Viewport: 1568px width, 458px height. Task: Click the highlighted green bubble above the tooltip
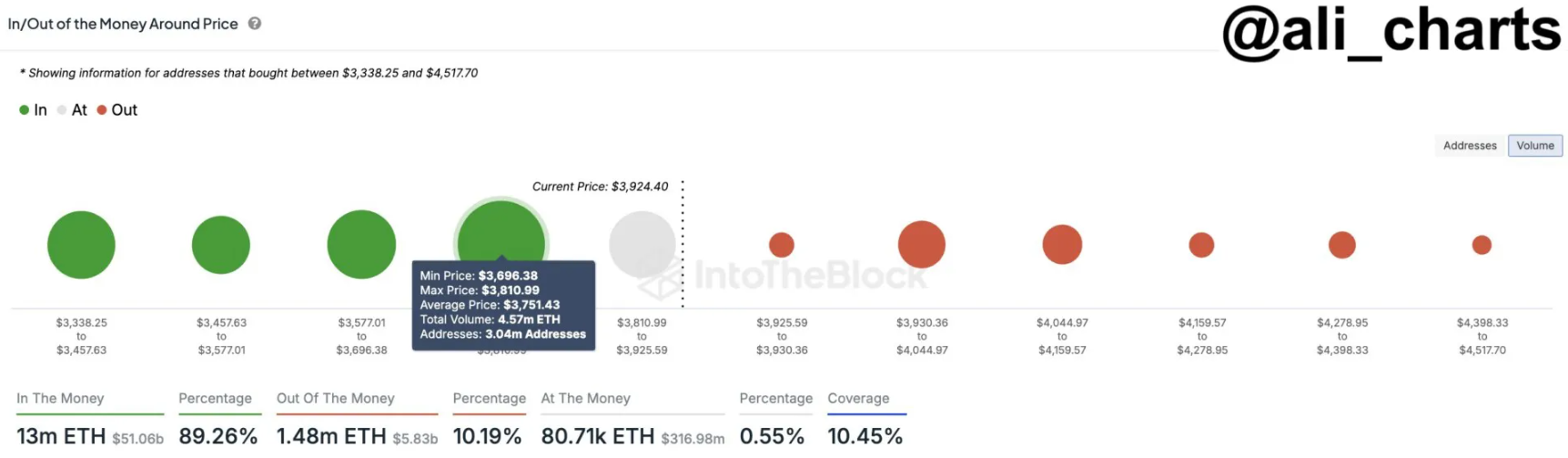(x=501, y=233)
